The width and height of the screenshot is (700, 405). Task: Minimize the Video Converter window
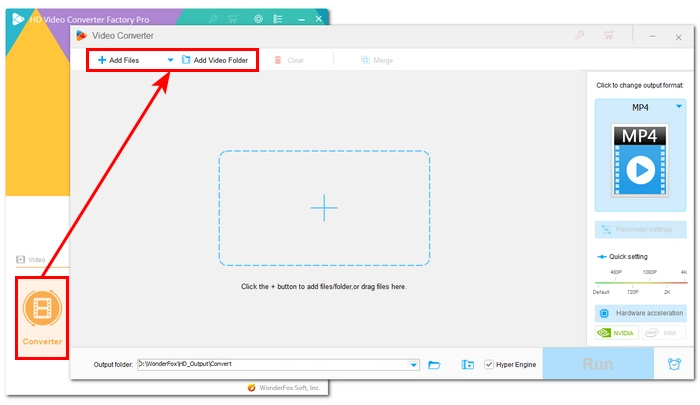[652, 36]
